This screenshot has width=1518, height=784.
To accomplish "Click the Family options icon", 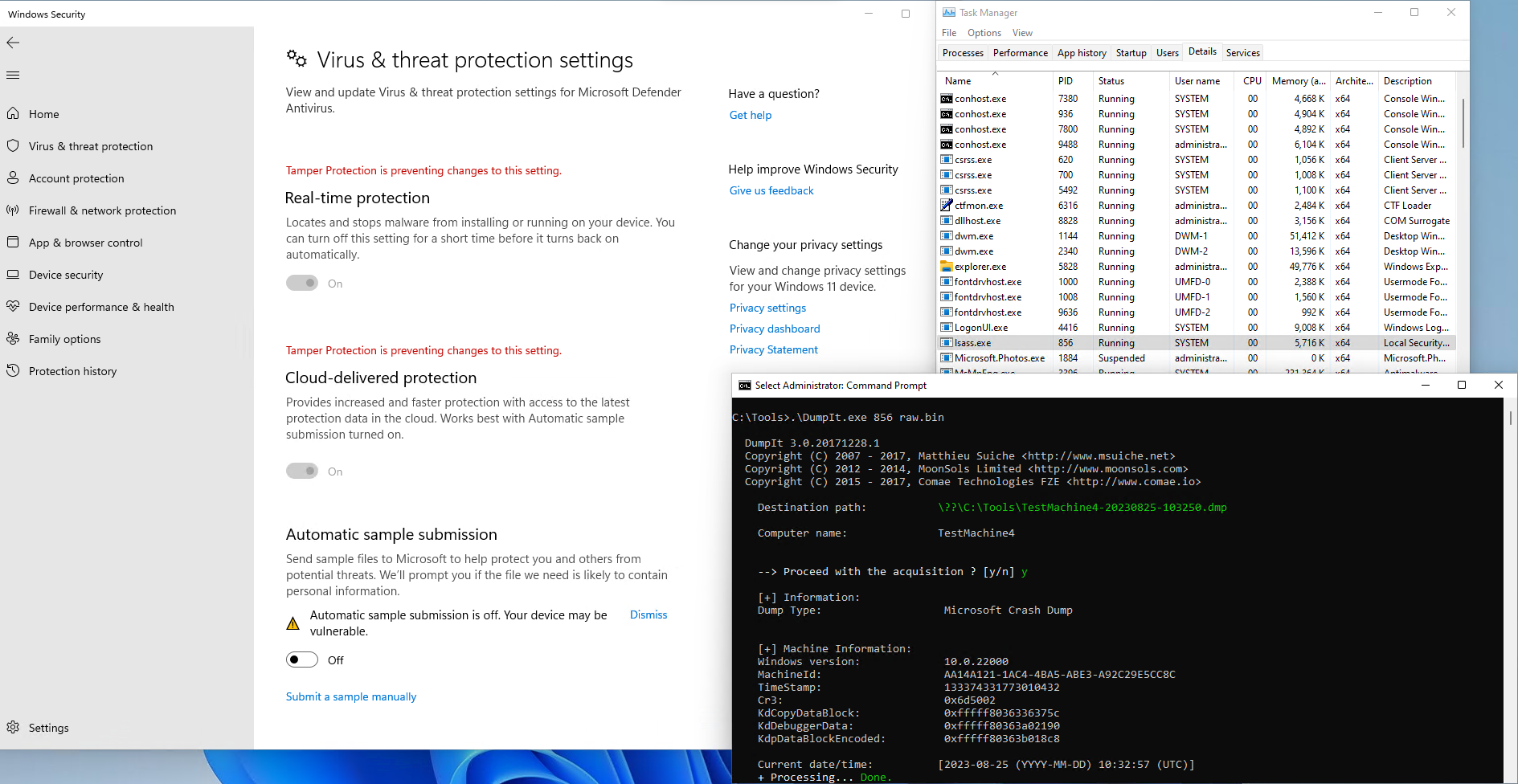I will [13, 338].
